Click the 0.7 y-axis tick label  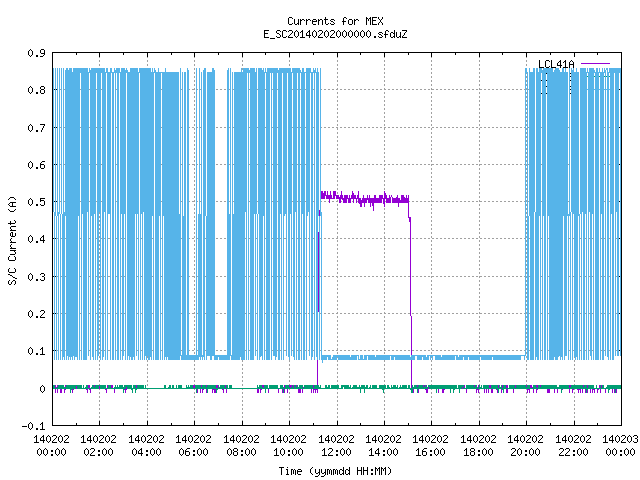pyautogui.click(x=36, y=128)
